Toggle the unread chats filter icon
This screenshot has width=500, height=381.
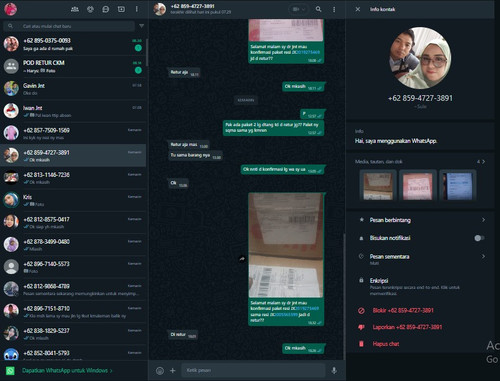(x=142, y=26)
